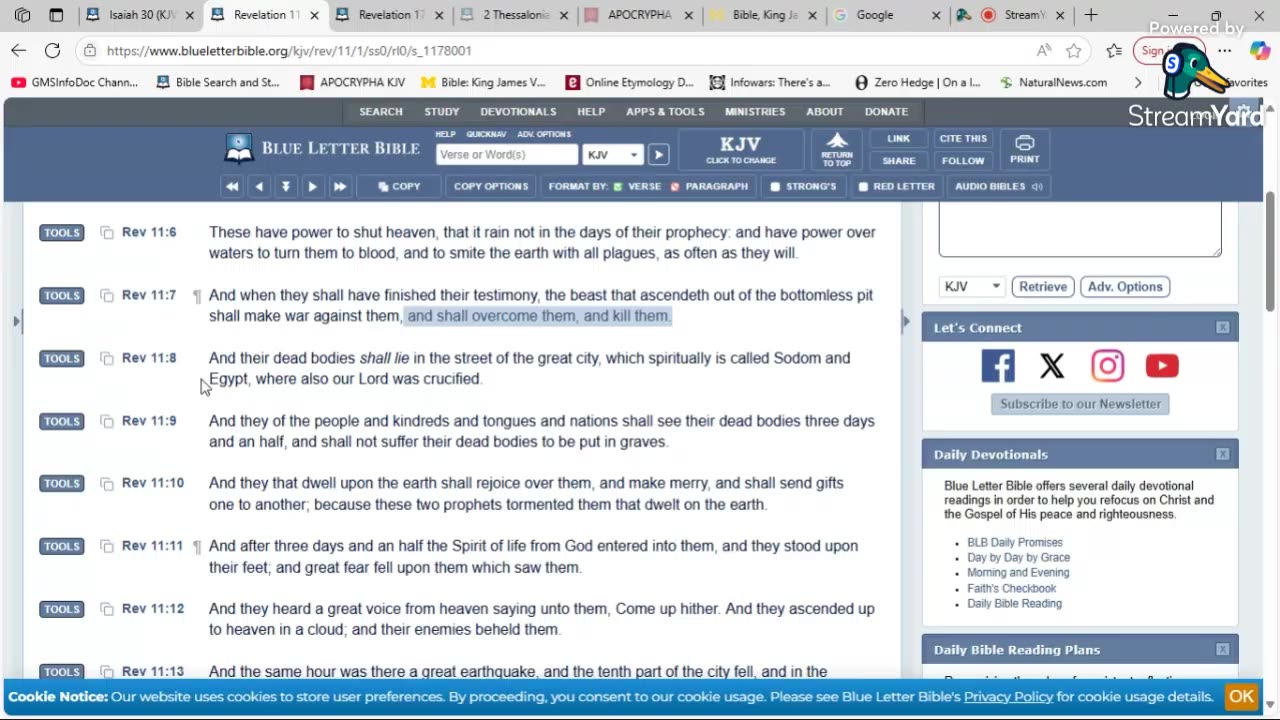
Task: Click the browser back arrow
Action: click(x=19, y=50)
